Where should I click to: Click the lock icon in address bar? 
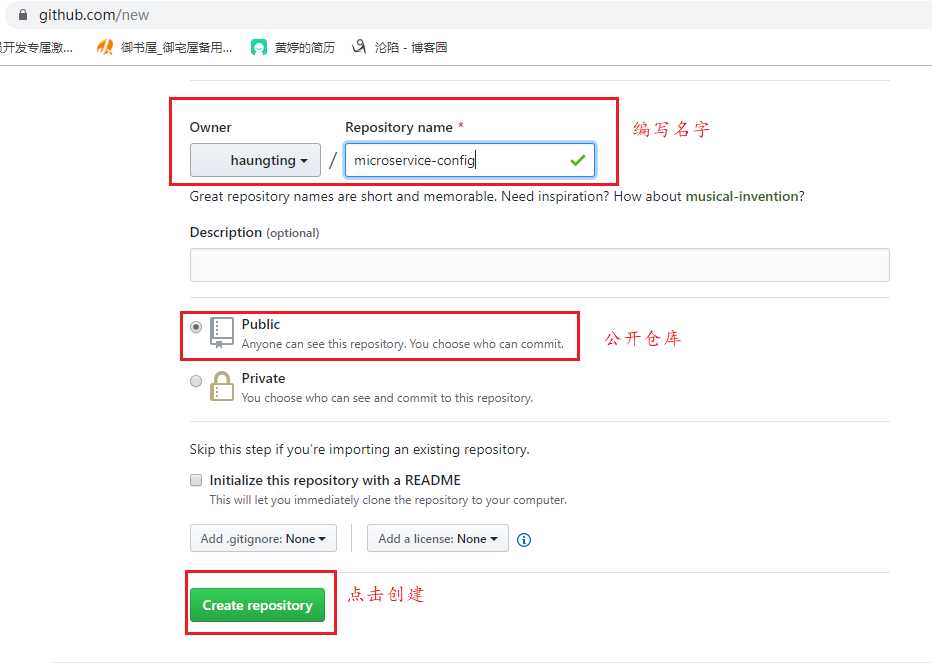pos(23,15)
